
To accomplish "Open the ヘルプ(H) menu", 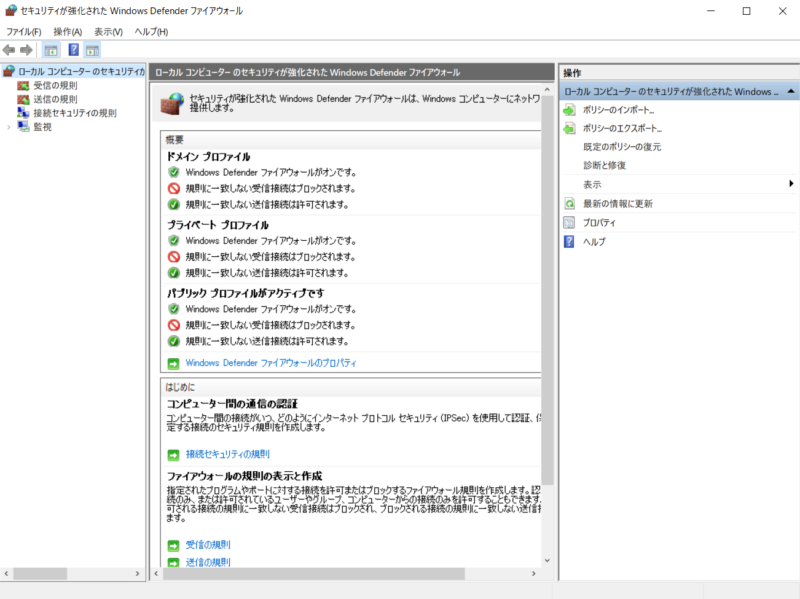I will [x=151, y=32].
